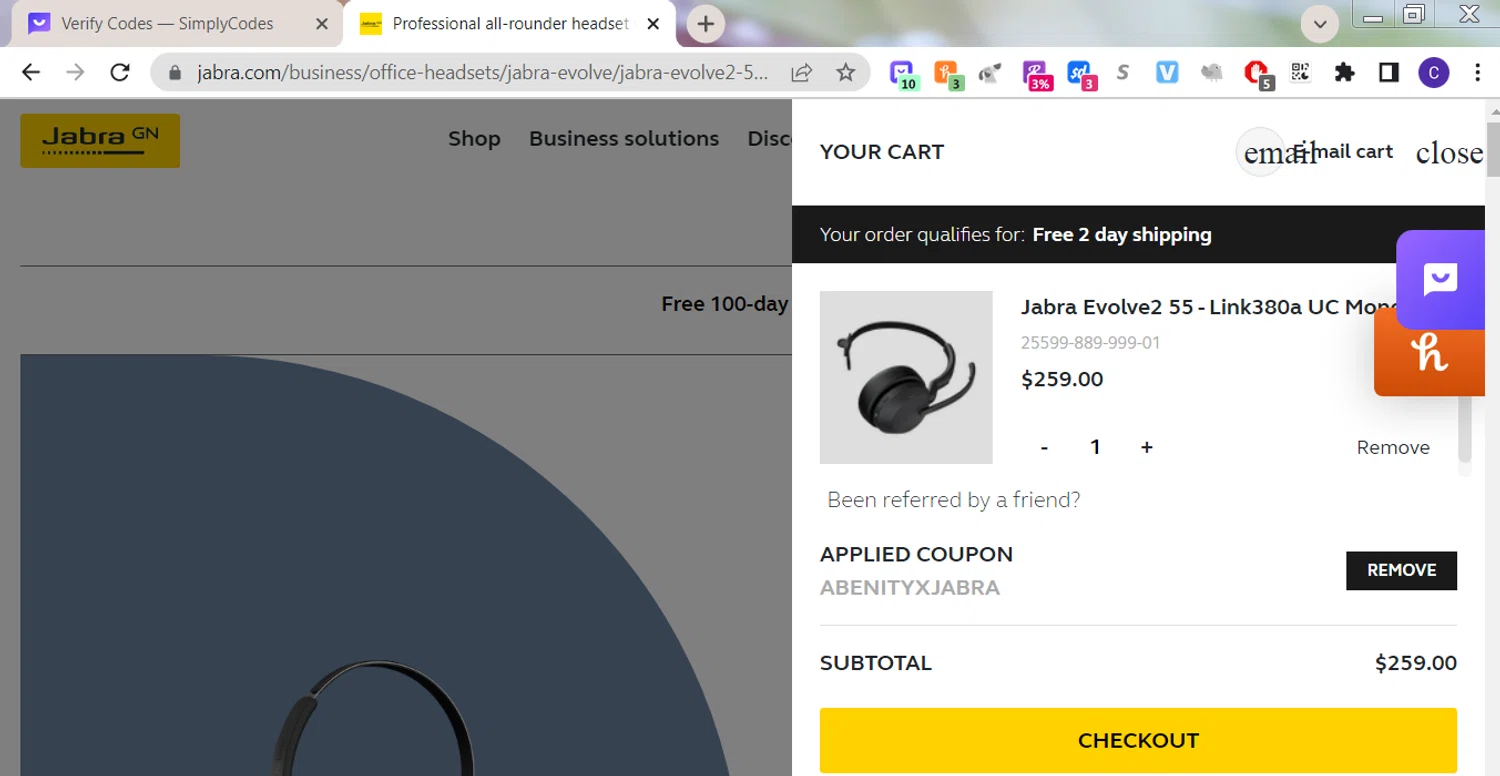Click the Jabra GN logo
This screenshot has width=1500, height=776.
point(100,140)
